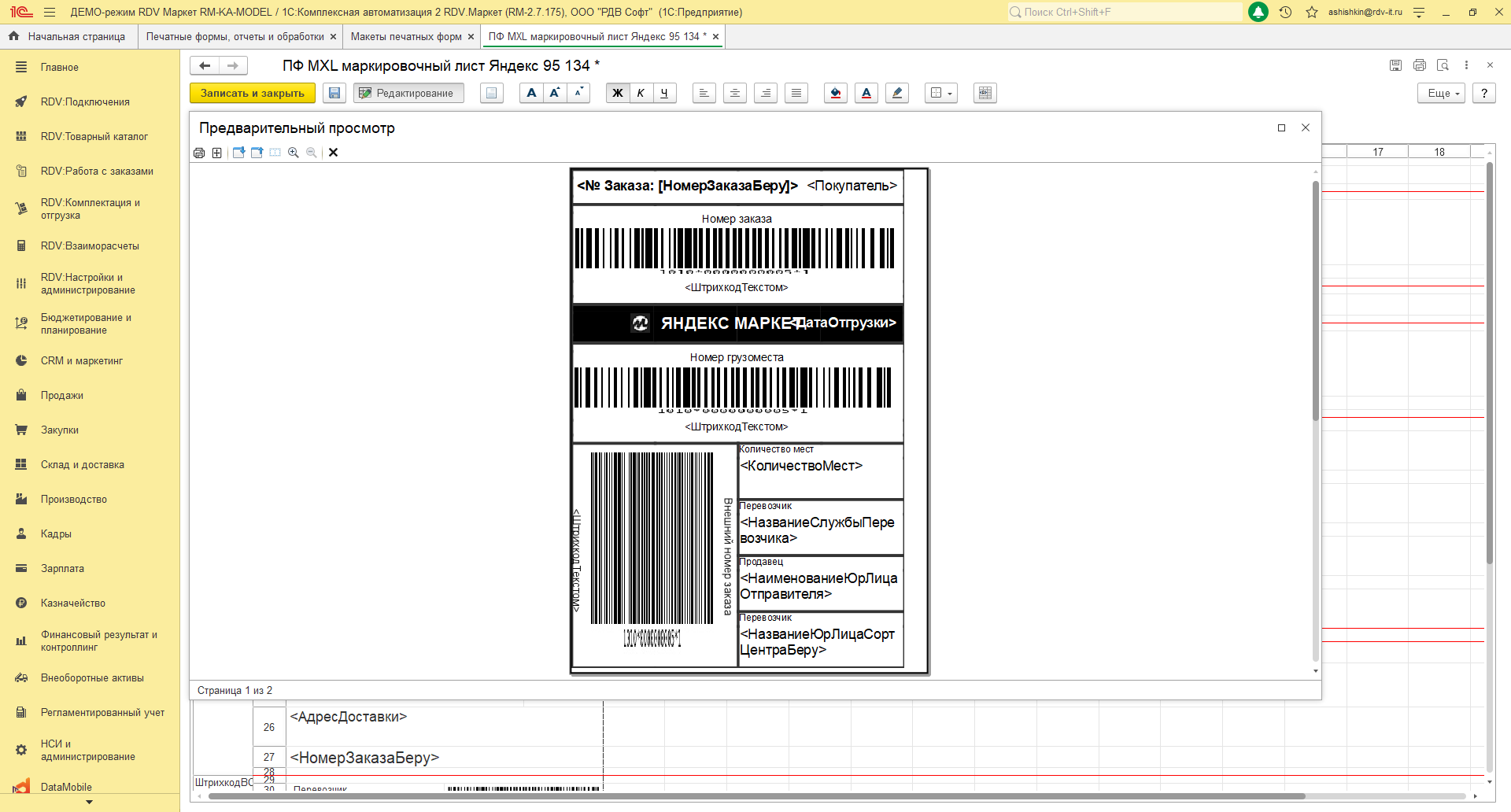
Task: Toggle the Редактирование edit mode button
Action: (408, 93)
